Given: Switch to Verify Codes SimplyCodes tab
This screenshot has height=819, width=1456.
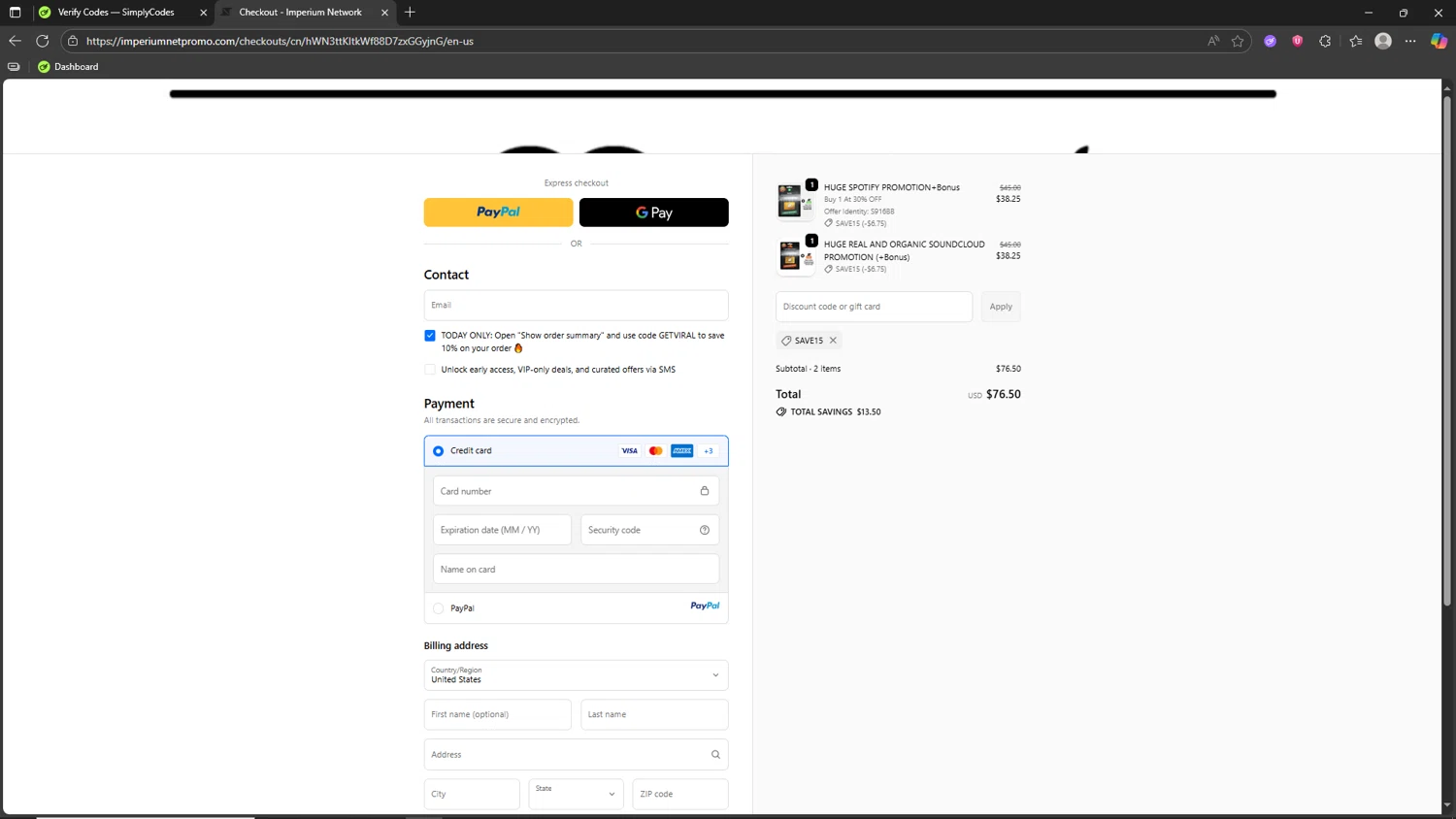Looking at the screenshot, I should pos(115,13).
